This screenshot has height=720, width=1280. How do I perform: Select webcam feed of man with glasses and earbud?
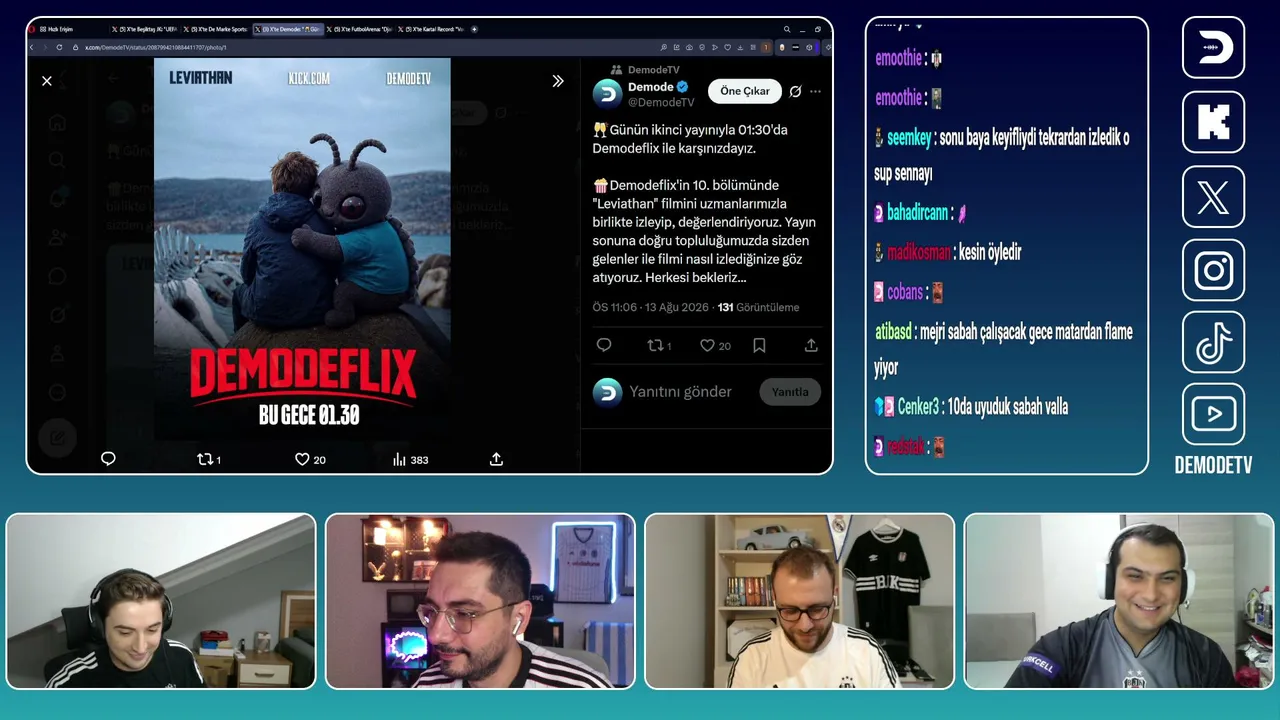[x=480, y=601]
